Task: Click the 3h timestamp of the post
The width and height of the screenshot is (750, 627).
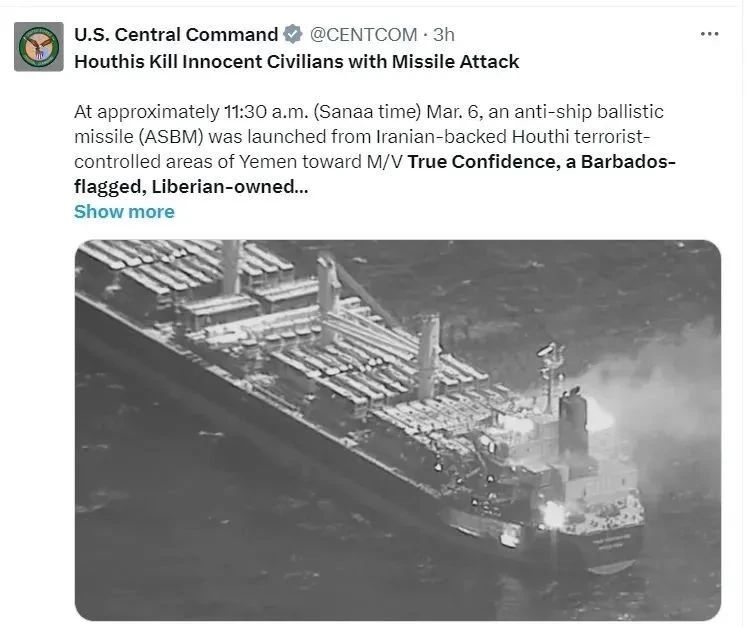Action: pos(443,34)
